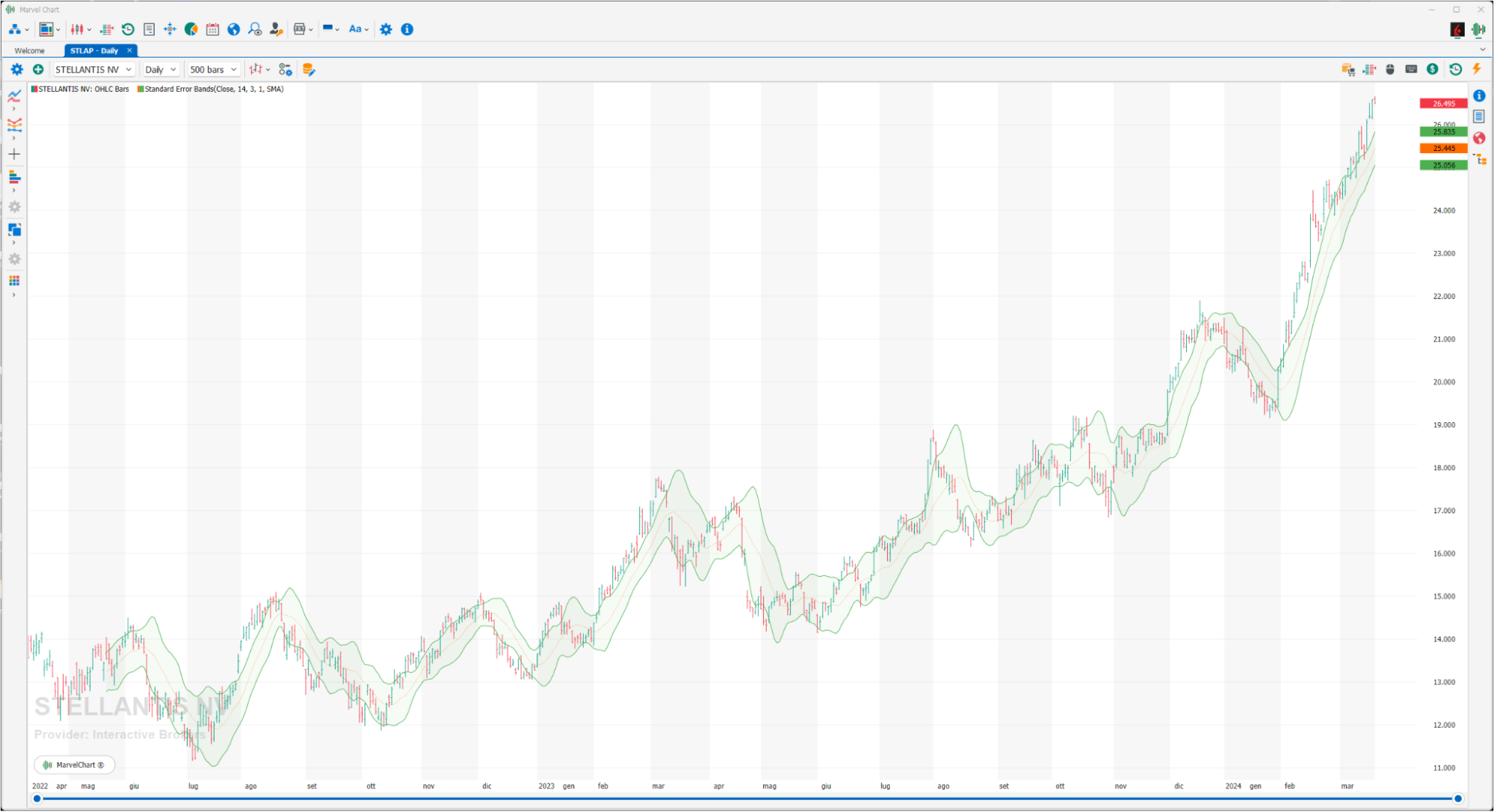The width and height of the screenshot is (1494, 812).
Task: Open the 500 bars dropdown
Action: (213, 69)
